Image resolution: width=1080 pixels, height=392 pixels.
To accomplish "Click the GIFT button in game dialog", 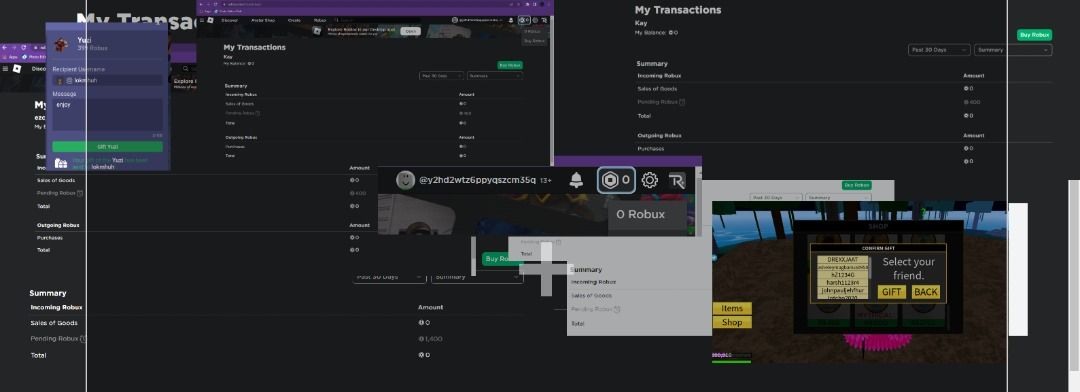I will tap(892, 291).
